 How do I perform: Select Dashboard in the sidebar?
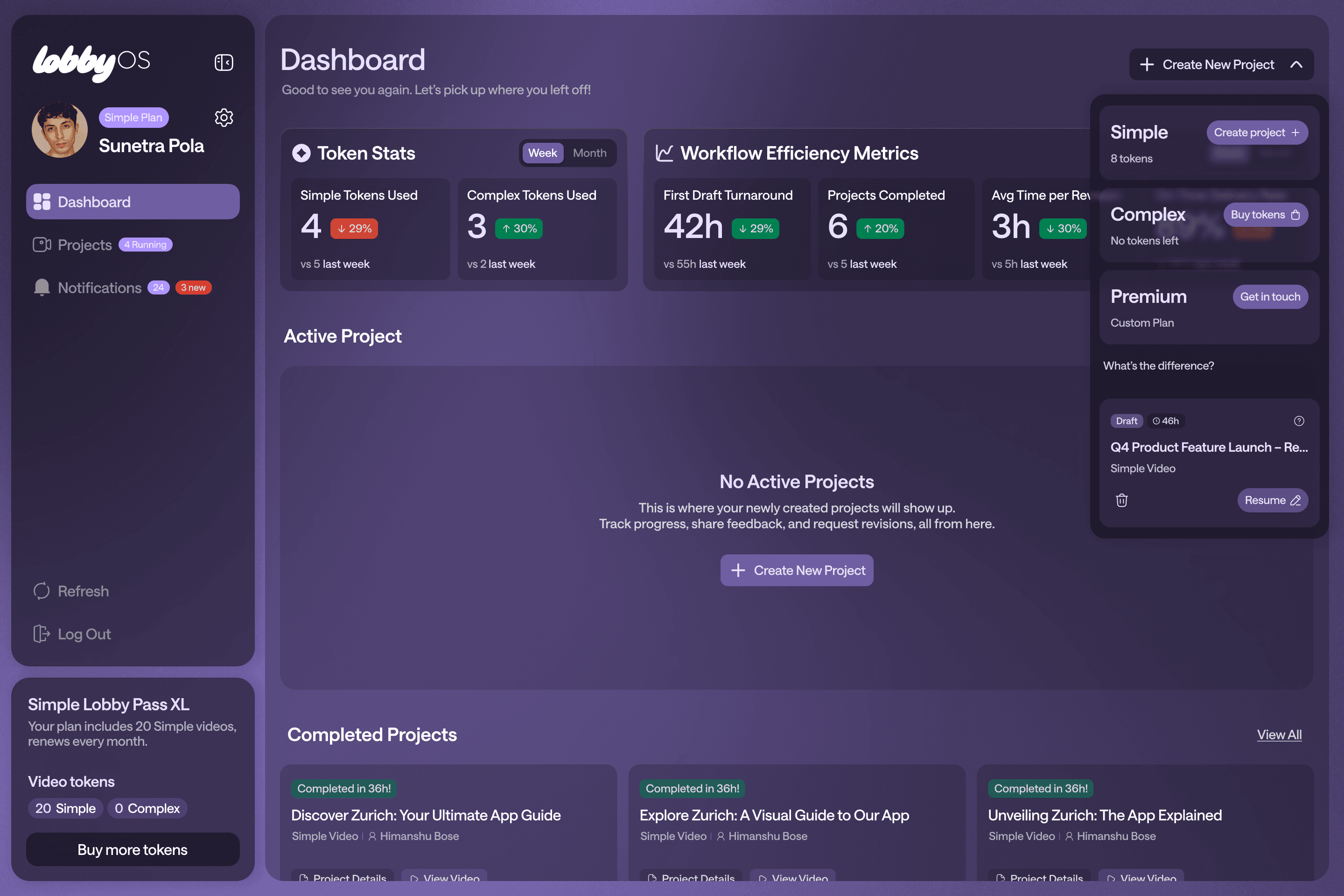(133, 202)
